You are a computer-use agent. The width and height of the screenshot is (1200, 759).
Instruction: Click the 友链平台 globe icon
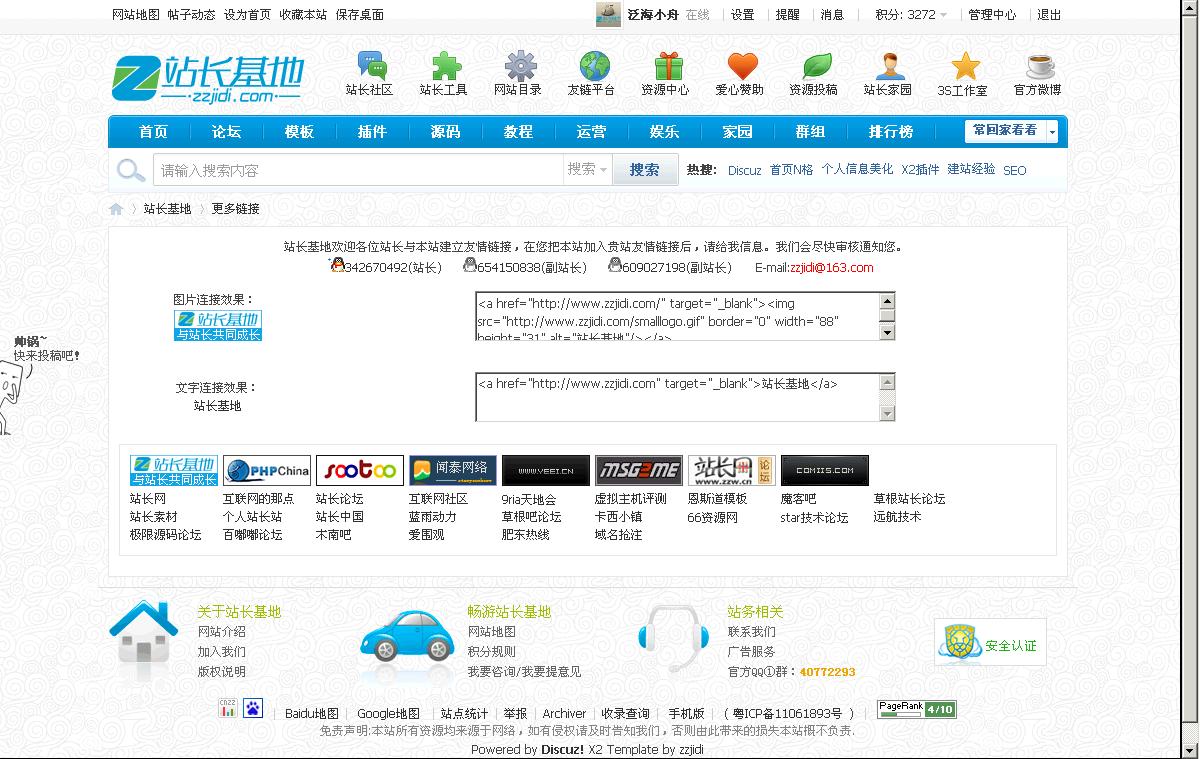pos(592,72)
